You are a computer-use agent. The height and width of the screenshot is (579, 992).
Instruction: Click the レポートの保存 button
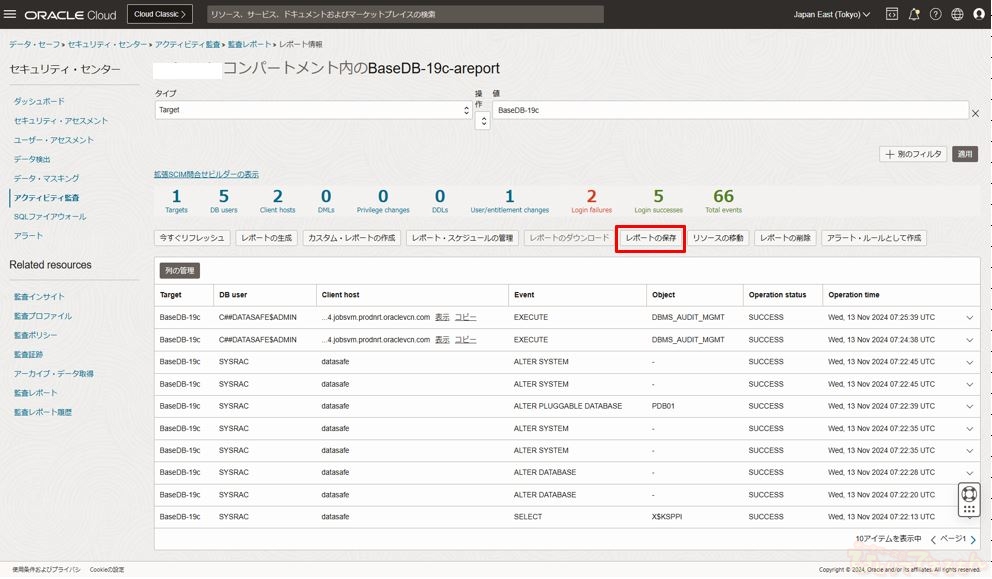pyautogui.click(x=650, y=238)
